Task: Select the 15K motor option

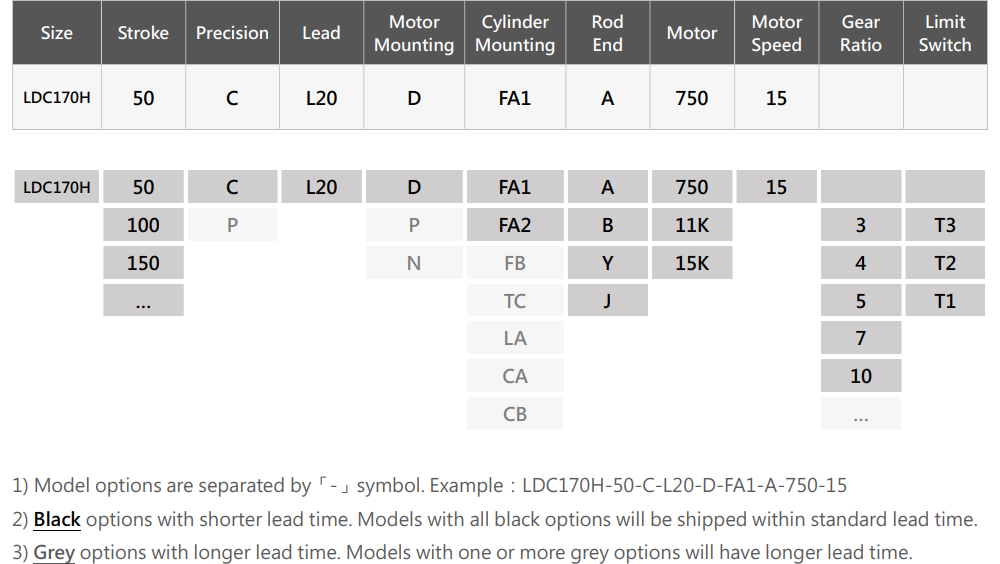Action: tap(692, 263)
